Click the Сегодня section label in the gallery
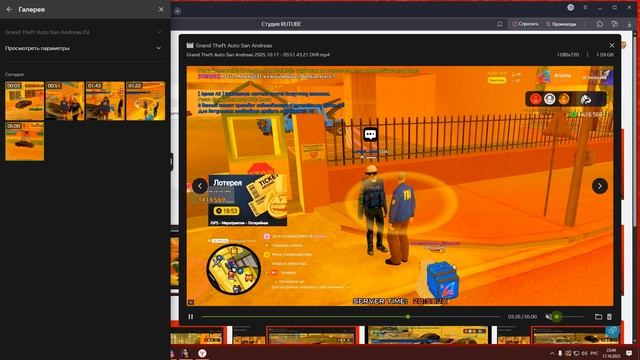 tap(14, 74)
